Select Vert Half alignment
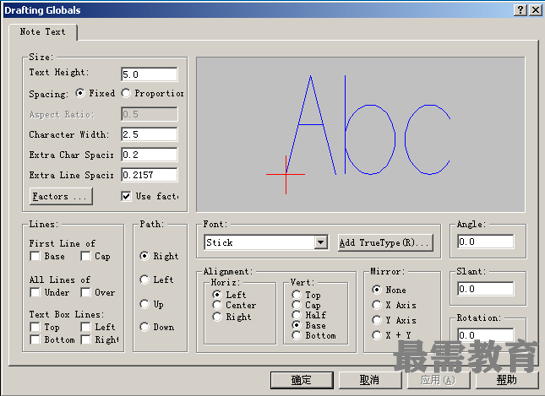Screen dimensions: 545x396 pos(296,315)
